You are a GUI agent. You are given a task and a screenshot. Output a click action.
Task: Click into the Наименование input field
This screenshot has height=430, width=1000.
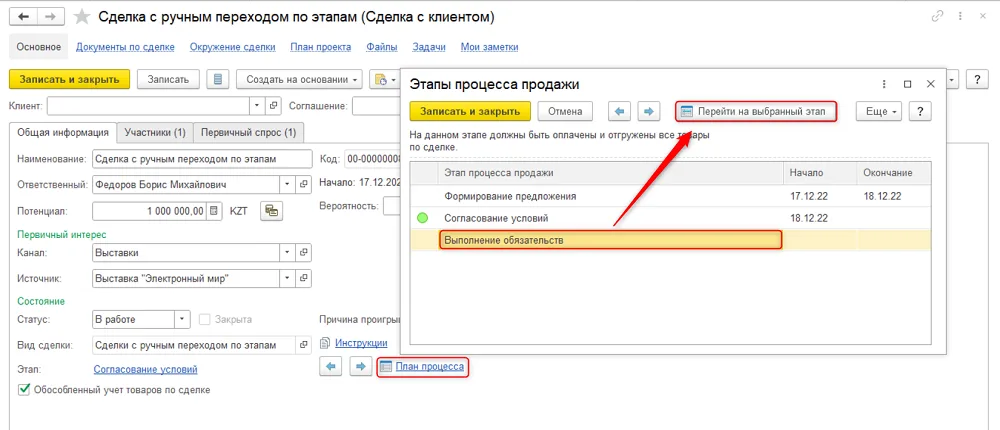click(x=202, y=159)
